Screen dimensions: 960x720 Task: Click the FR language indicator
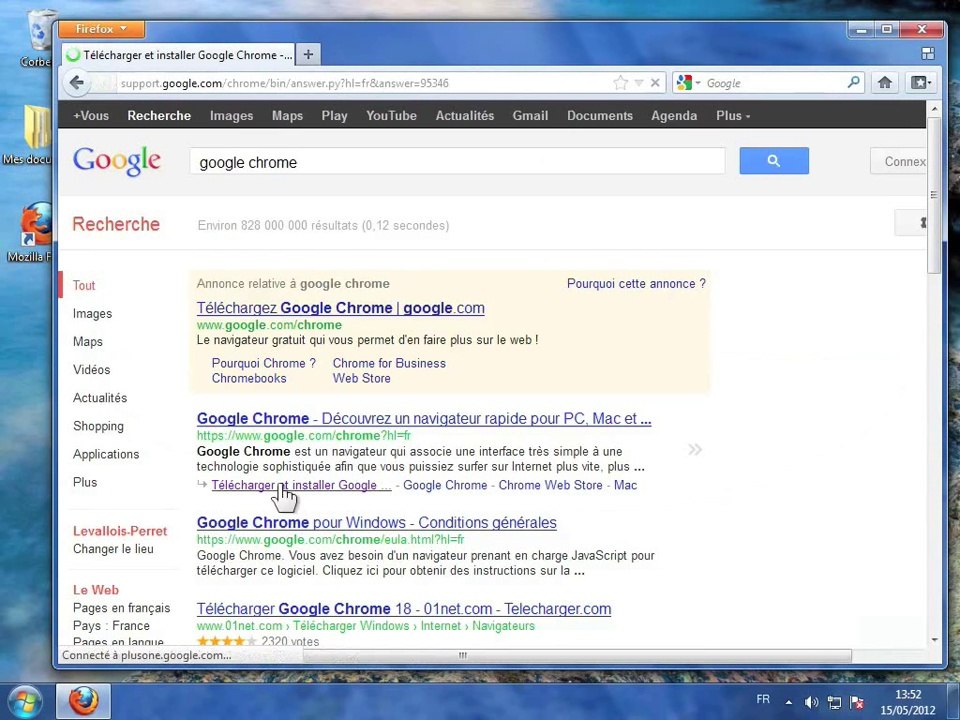763,699
